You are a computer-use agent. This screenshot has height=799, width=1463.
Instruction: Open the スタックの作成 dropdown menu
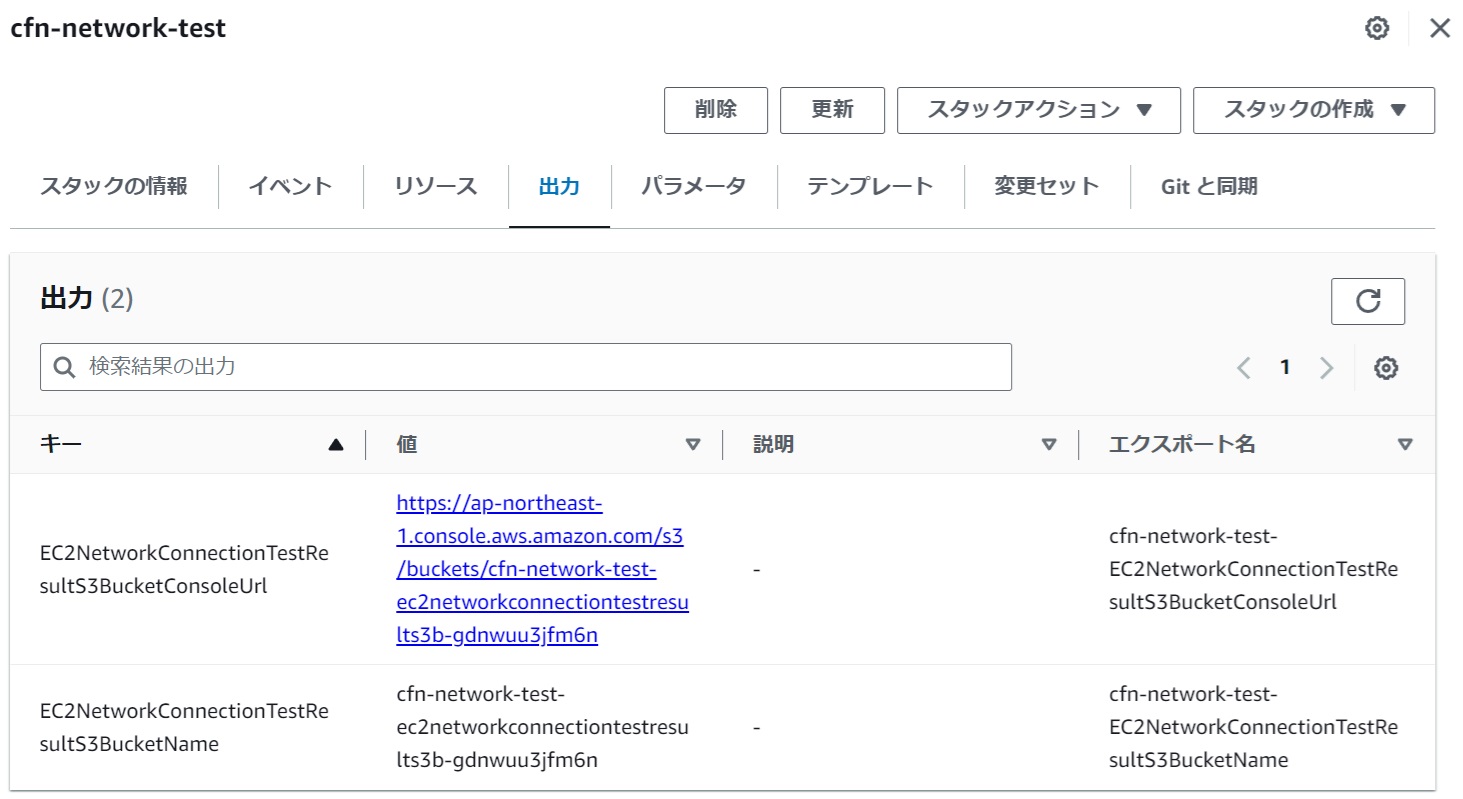[1313, 110]
